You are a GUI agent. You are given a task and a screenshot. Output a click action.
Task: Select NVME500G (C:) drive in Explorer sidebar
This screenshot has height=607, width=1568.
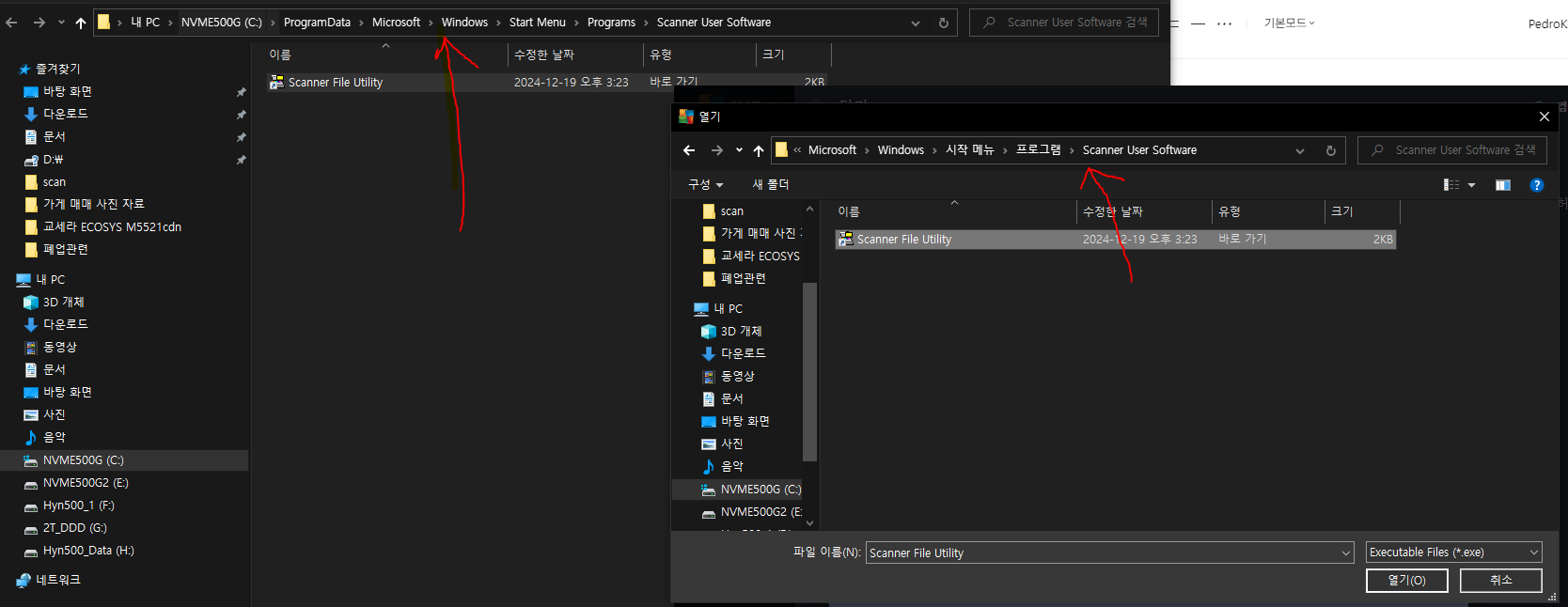click(x=83, y=460)
